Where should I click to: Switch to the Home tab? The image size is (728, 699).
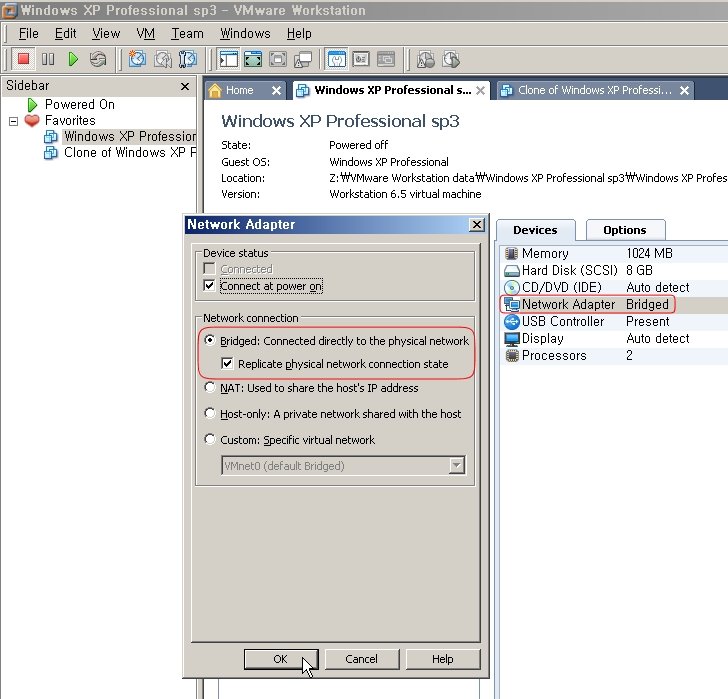(239, 91)
